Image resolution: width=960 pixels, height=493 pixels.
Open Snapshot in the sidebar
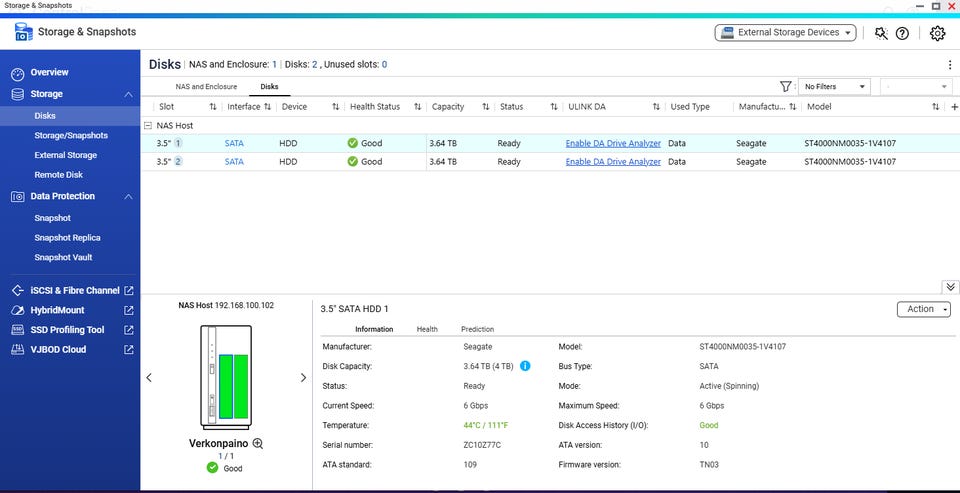point(53,218)
